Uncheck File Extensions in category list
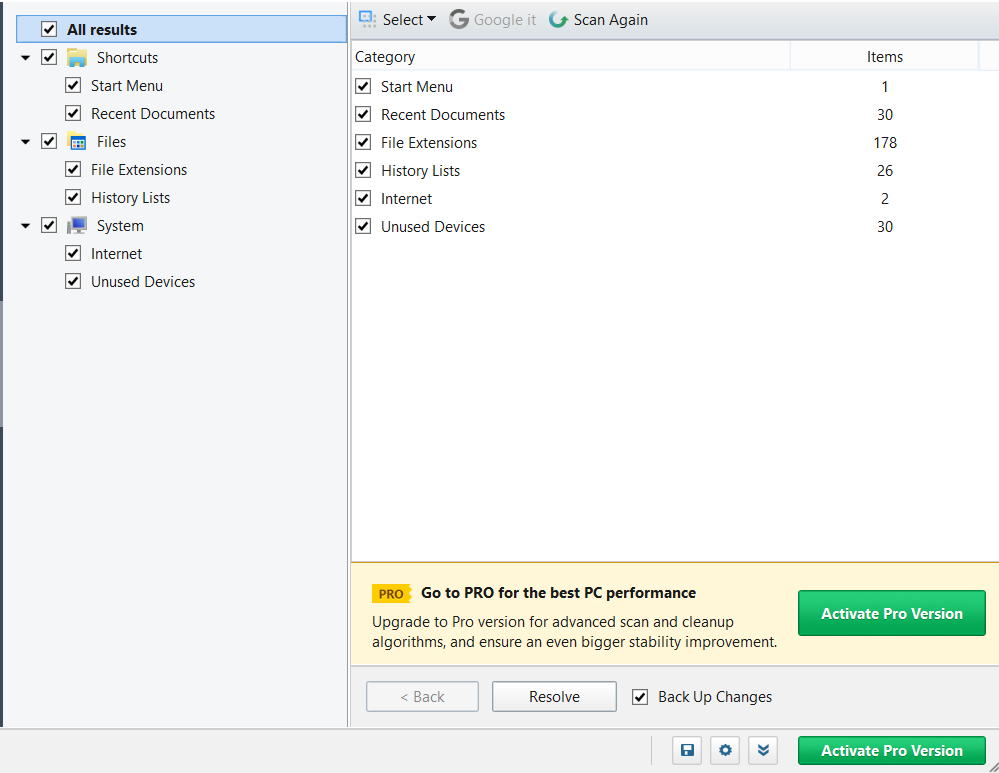The height and width of the screenshot is (773, 999). point(363,142)
